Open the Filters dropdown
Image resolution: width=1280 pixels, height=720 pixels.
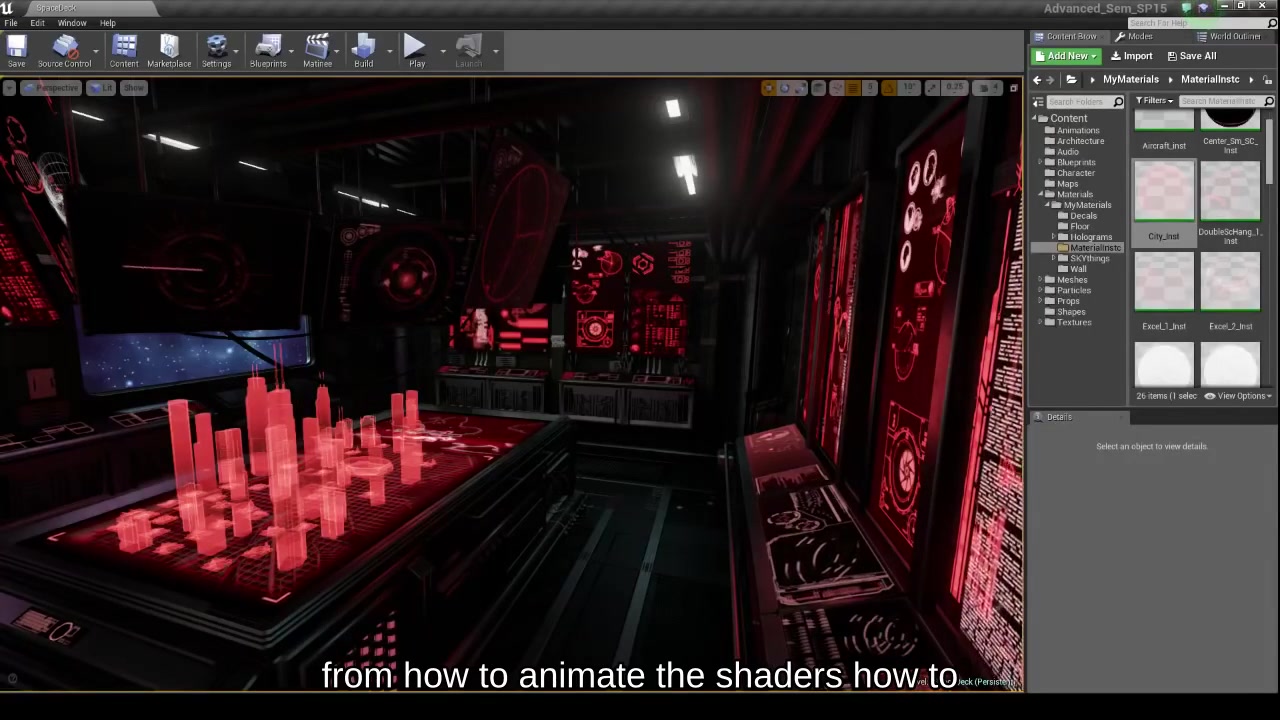[x=1154, y=101]
